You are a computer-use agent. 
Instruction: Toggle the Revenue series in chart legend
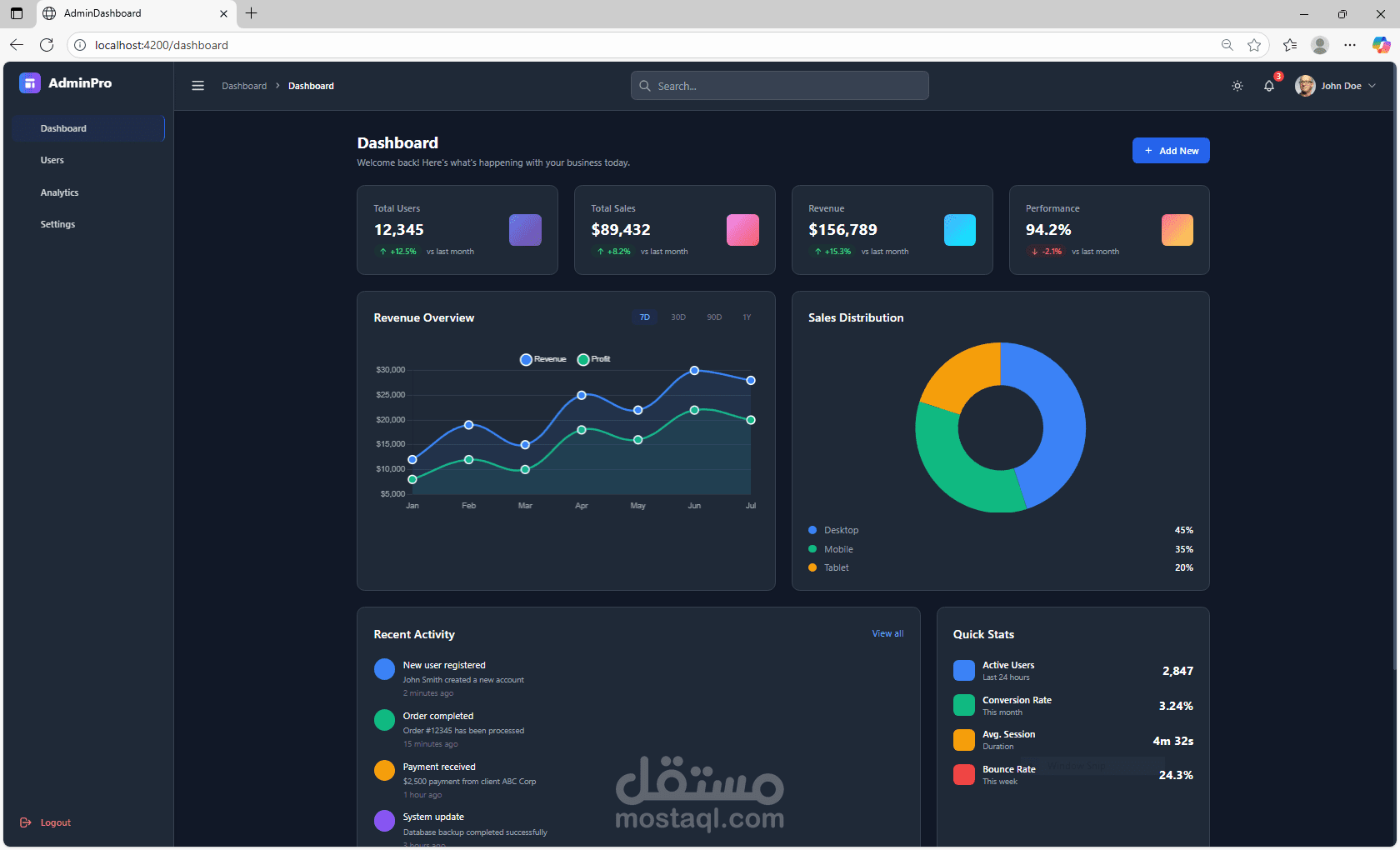click(542, 359)
